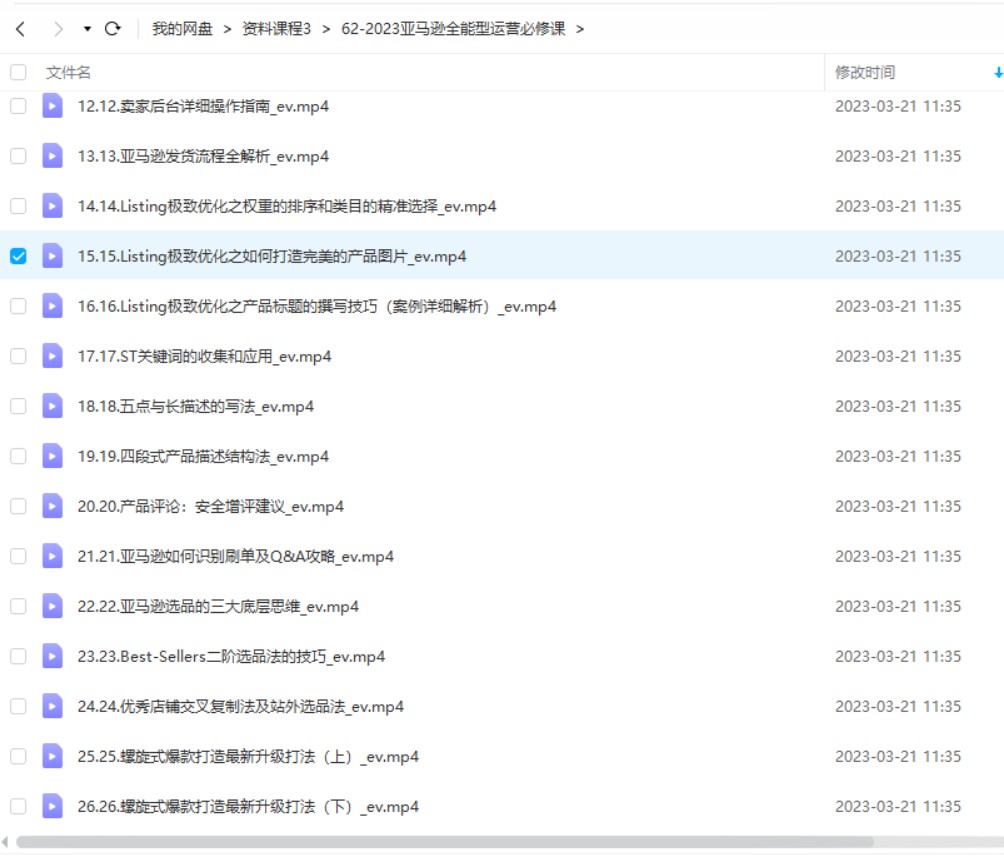Click horizontal scrollbar thumb at bottom

pos(445,842)
